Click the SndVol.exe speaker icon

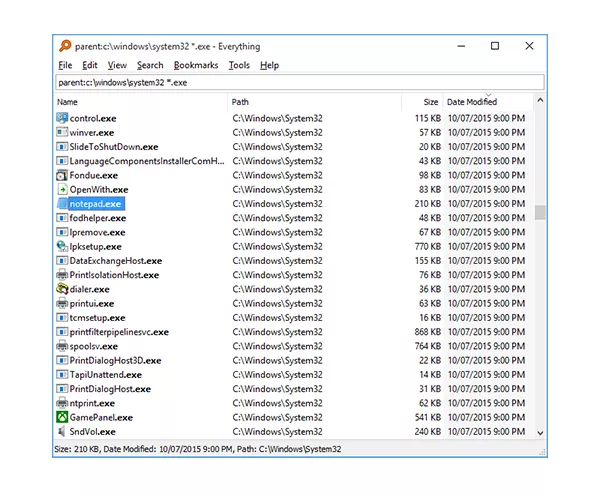[x=62, y=432]
